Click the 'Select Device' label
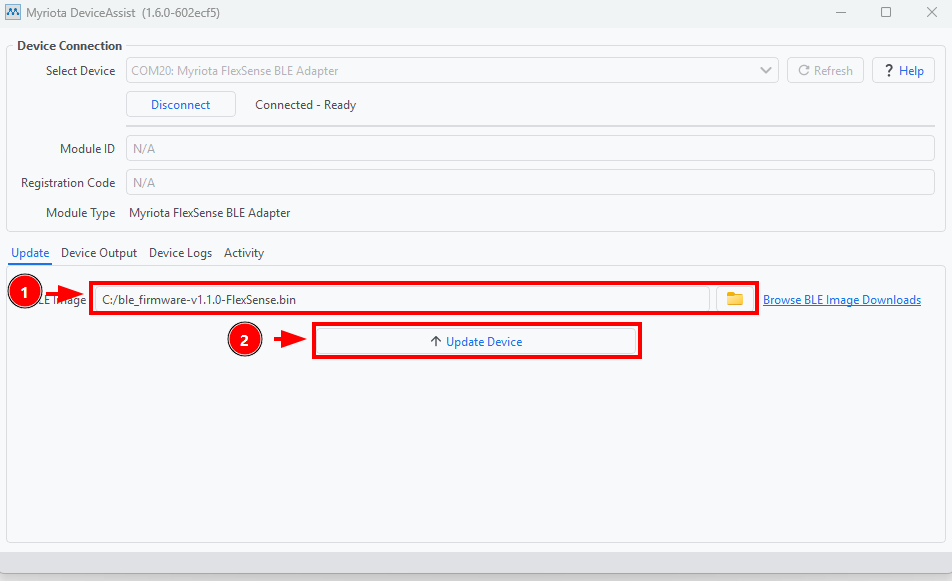 point(81,71)
